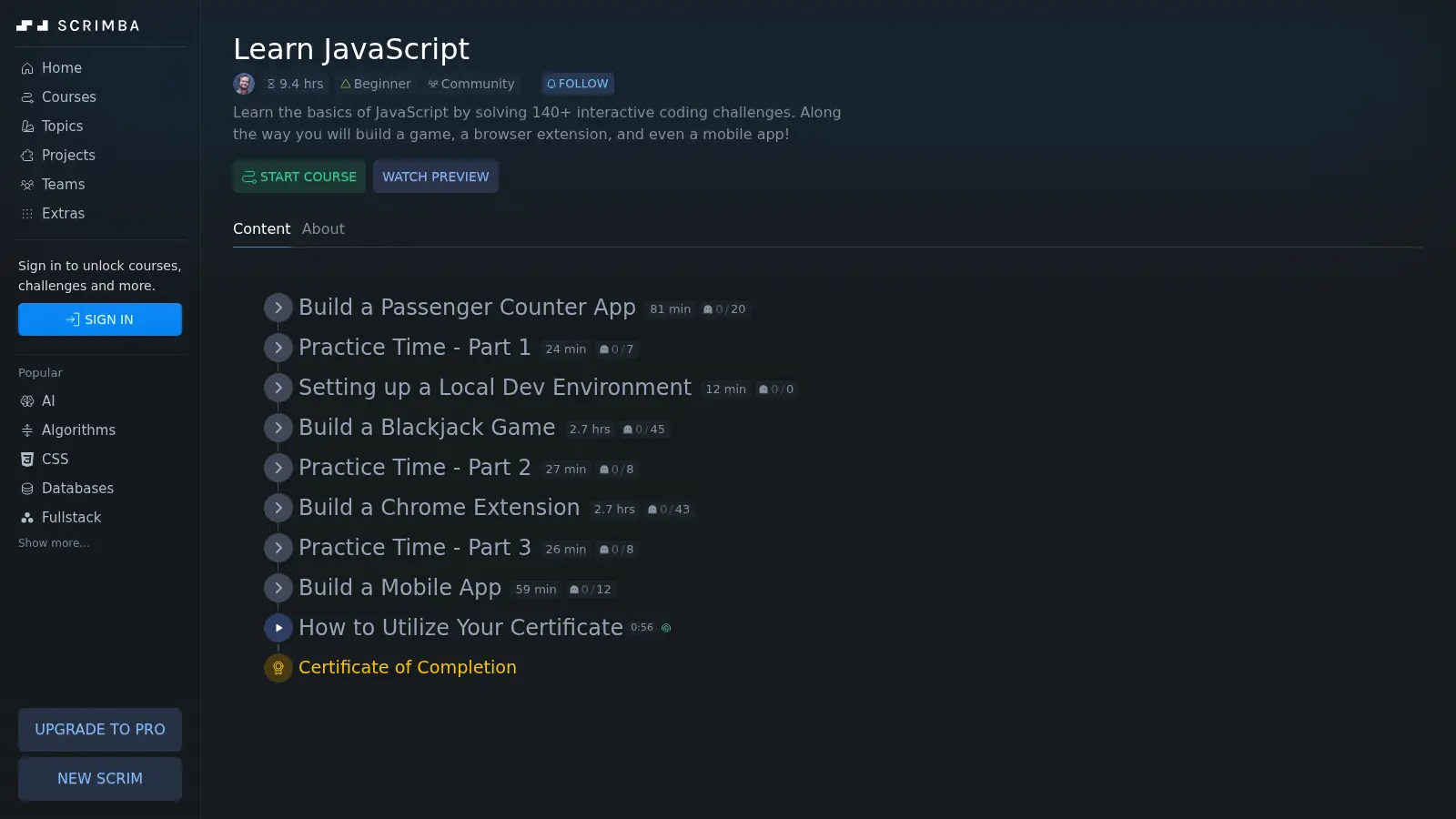Screen dimensions: 1456x819
Task: Click the 9.4 hrs duration tag
Action: click(295, 84)
